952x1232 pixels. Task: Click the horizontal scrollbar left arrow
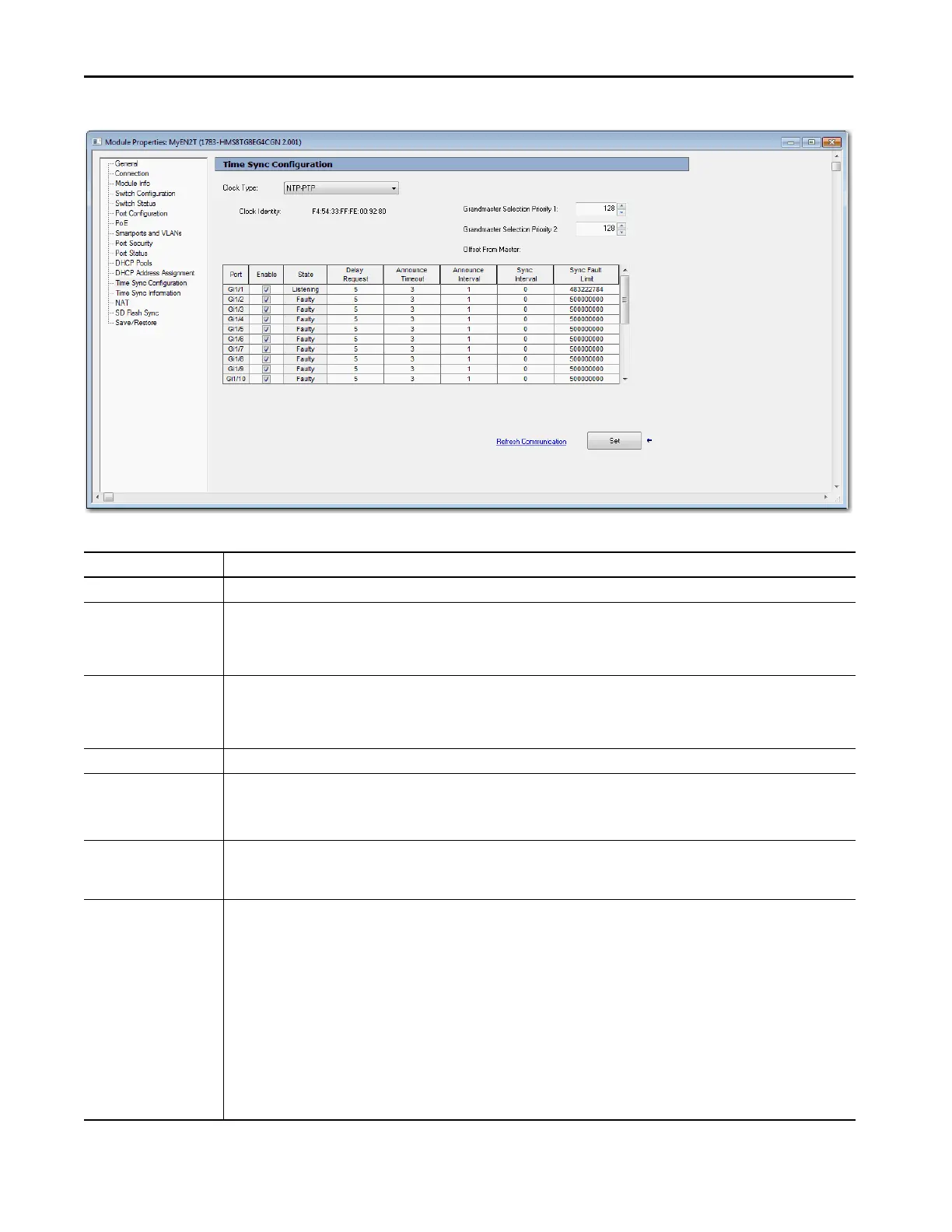[x=97, y=497]
